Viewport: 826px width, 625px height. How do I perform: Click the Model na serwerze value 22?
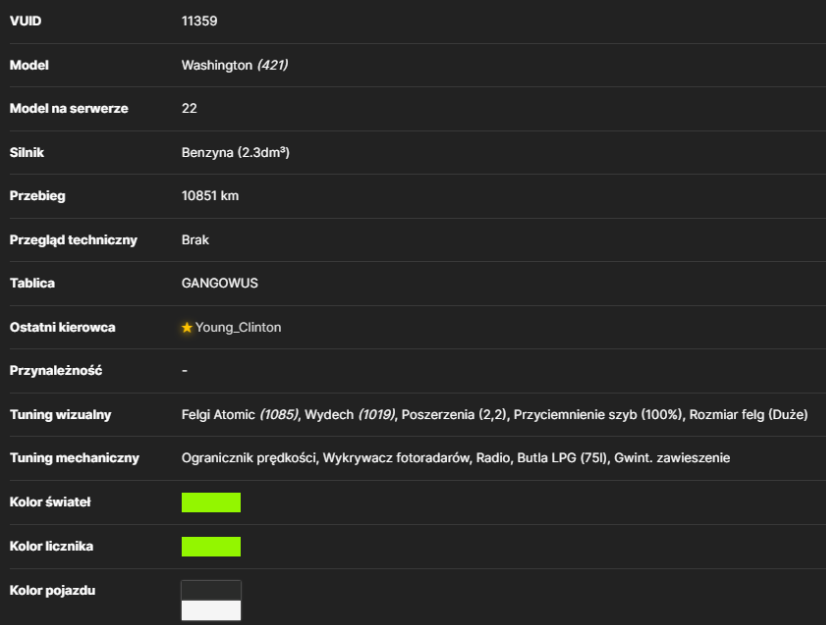tap(189, 109)
